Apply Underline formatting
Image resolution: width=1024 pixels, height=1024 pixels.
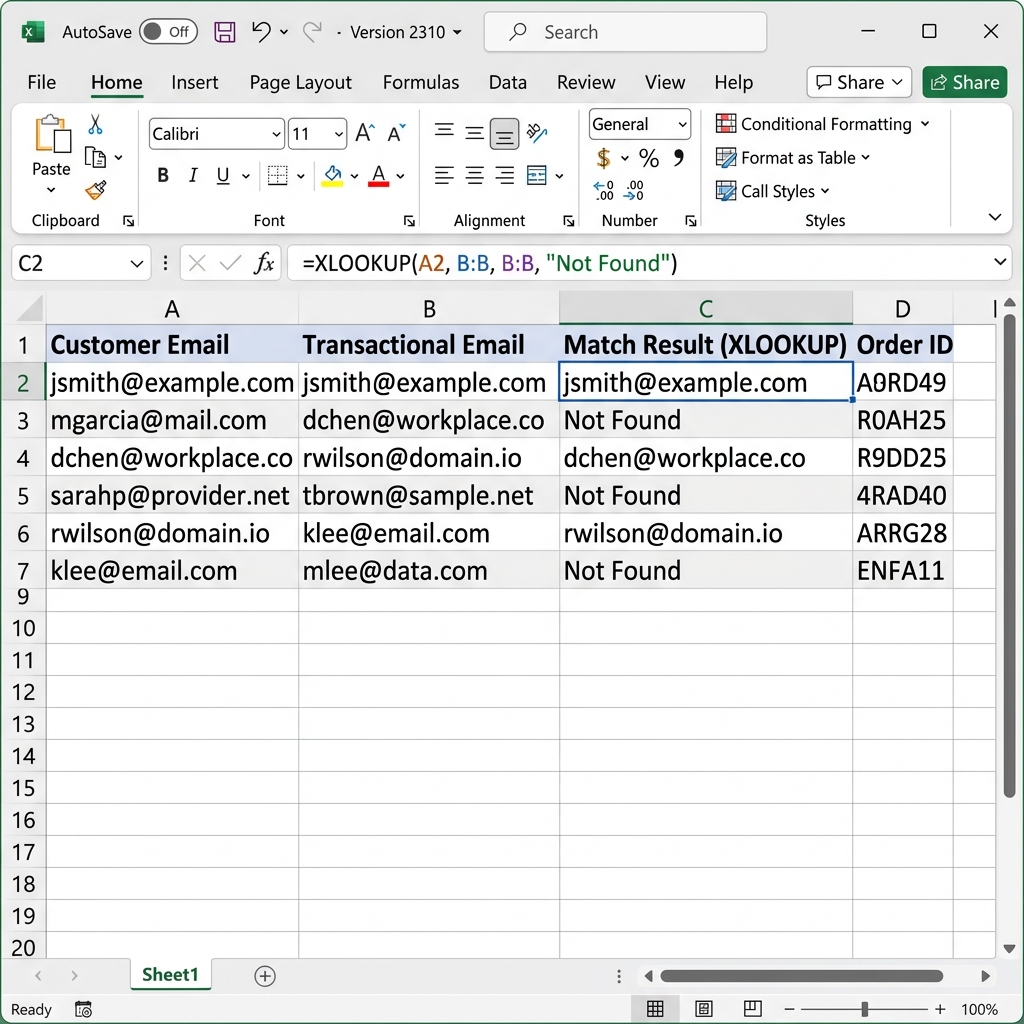223,175
